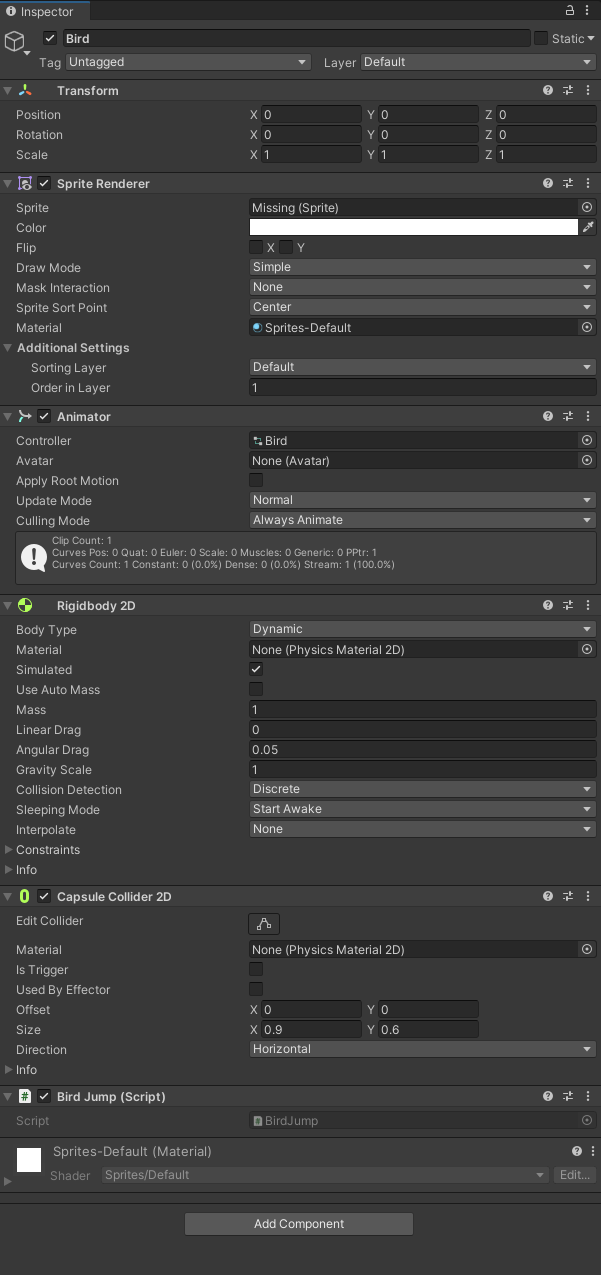Image resolution: width=601 pixels, height=1275 pixels.
Task: Open the Collision Detection dropdown
Action: (x=423, y=789)
